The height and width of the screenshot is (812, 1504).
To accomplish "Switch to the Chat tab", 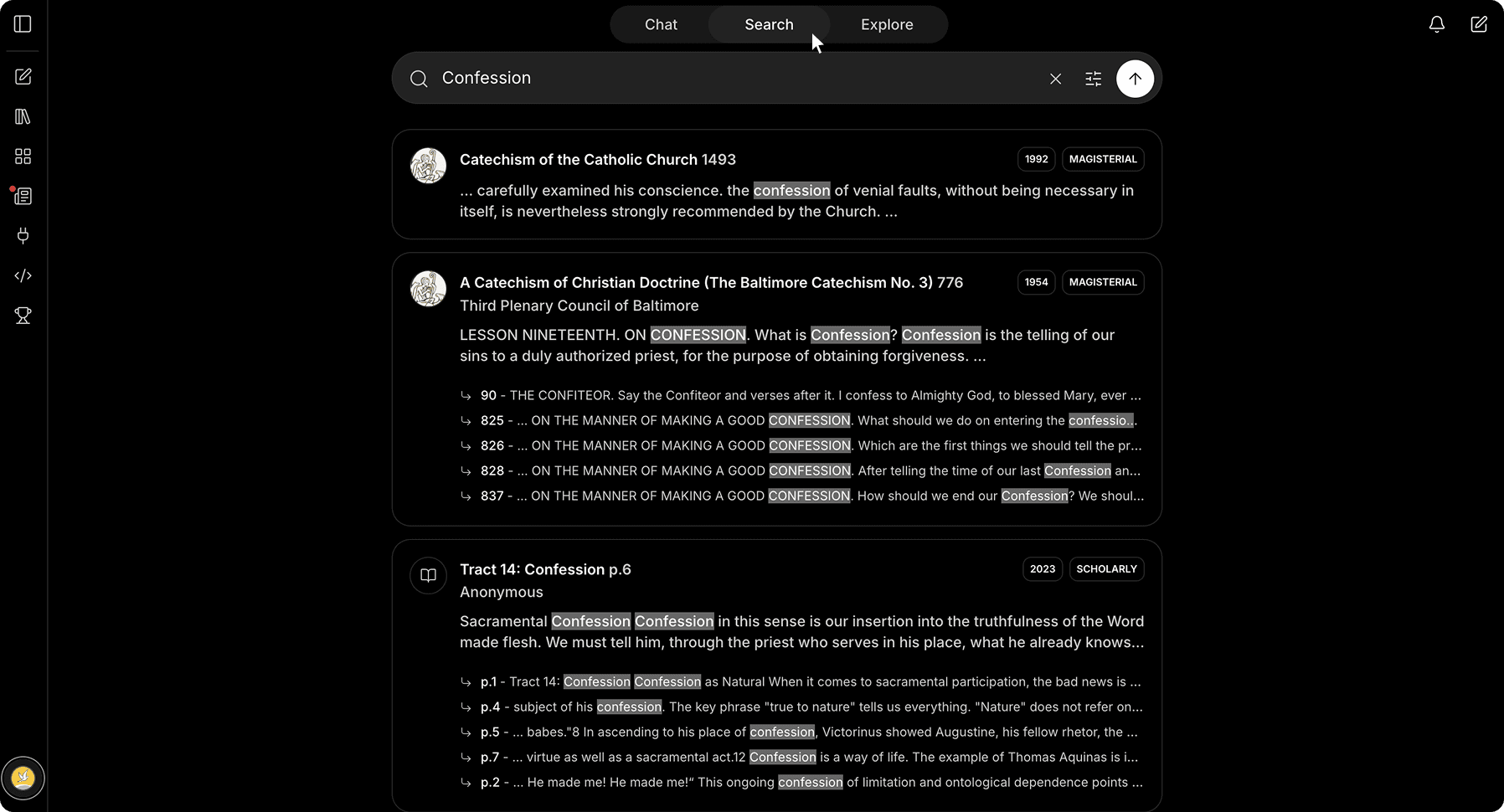I will pyautogui.click(x=661, y=24).
